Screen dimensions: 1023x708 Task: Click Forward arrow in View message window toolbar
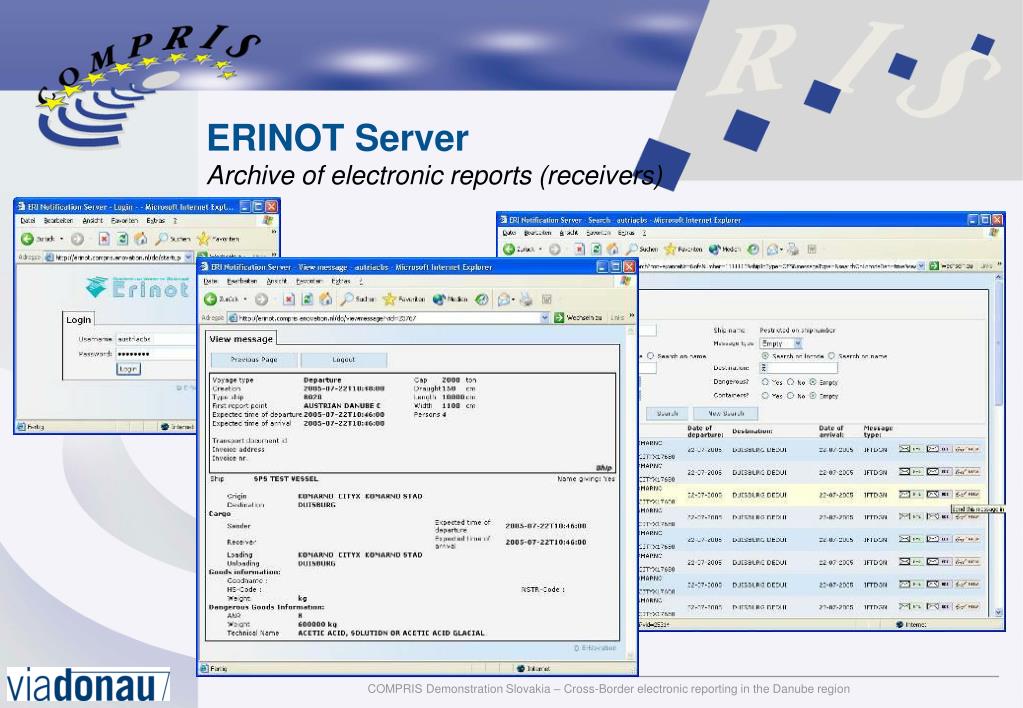(x=261, y=299)
